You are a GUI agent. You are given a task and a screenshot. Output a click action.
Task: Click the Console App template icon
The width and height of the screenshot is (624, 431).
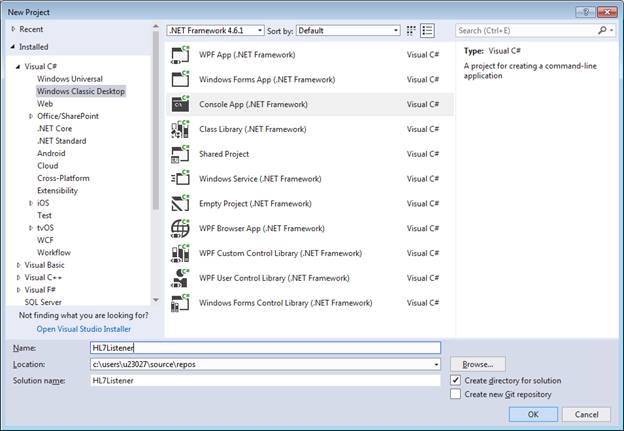(x=180, y=104)
